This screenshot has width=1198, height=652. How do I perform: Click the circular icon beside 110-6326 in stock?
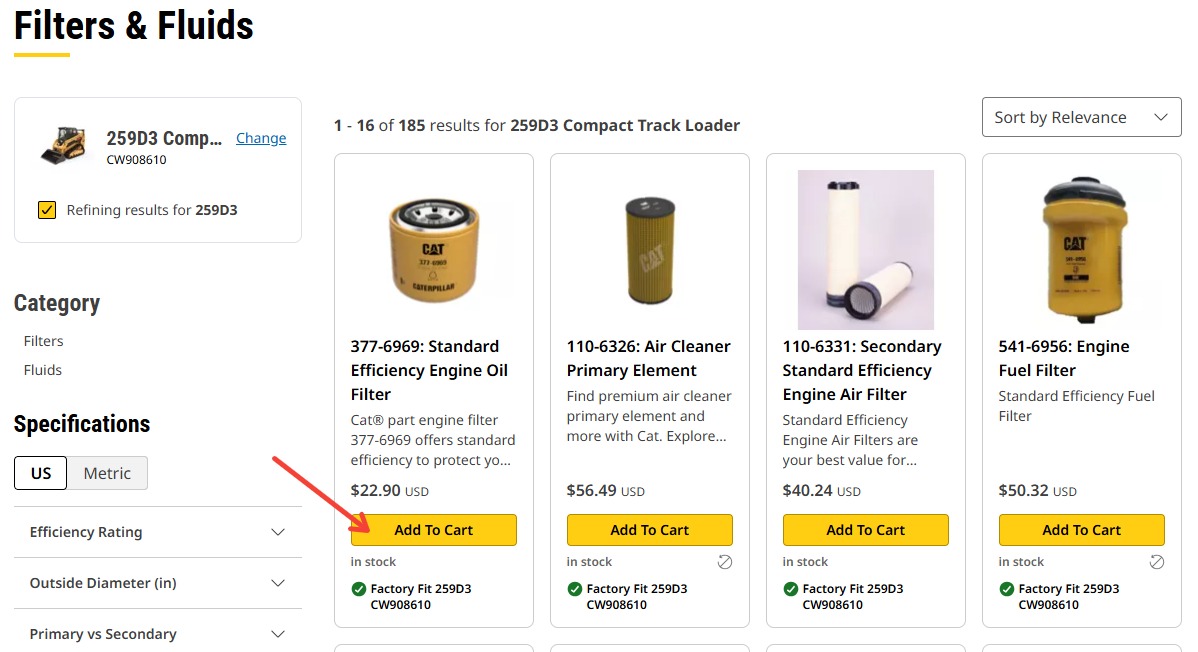click(724, 563)
